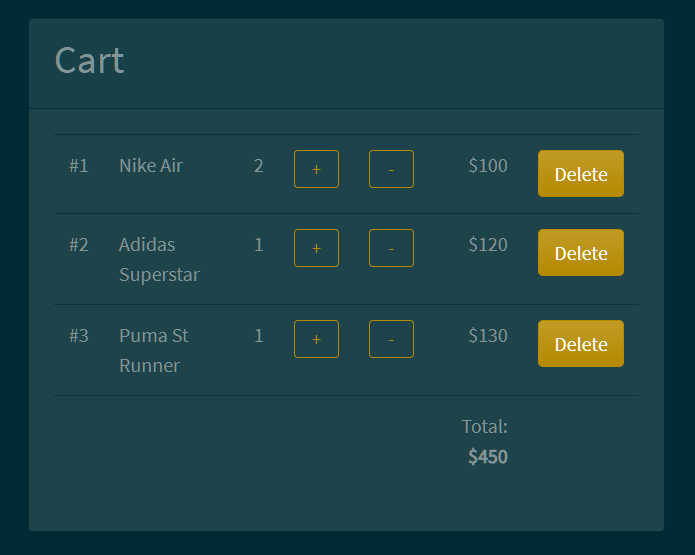Select the Nike Air product name
This screenshot has height=555, width=695.
point(151,166)
